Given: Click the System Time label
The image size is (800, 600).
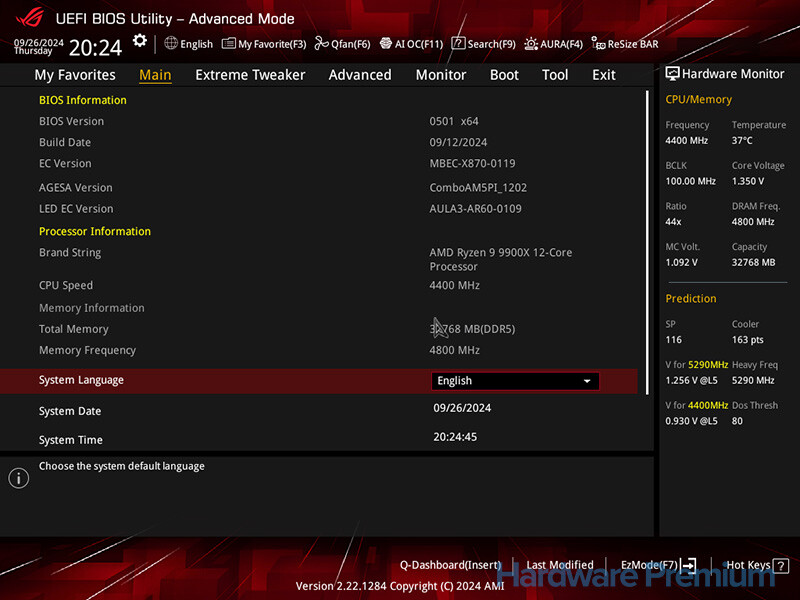Looking at the screenshot, I should pyautogui.click(x=71, y=440).
